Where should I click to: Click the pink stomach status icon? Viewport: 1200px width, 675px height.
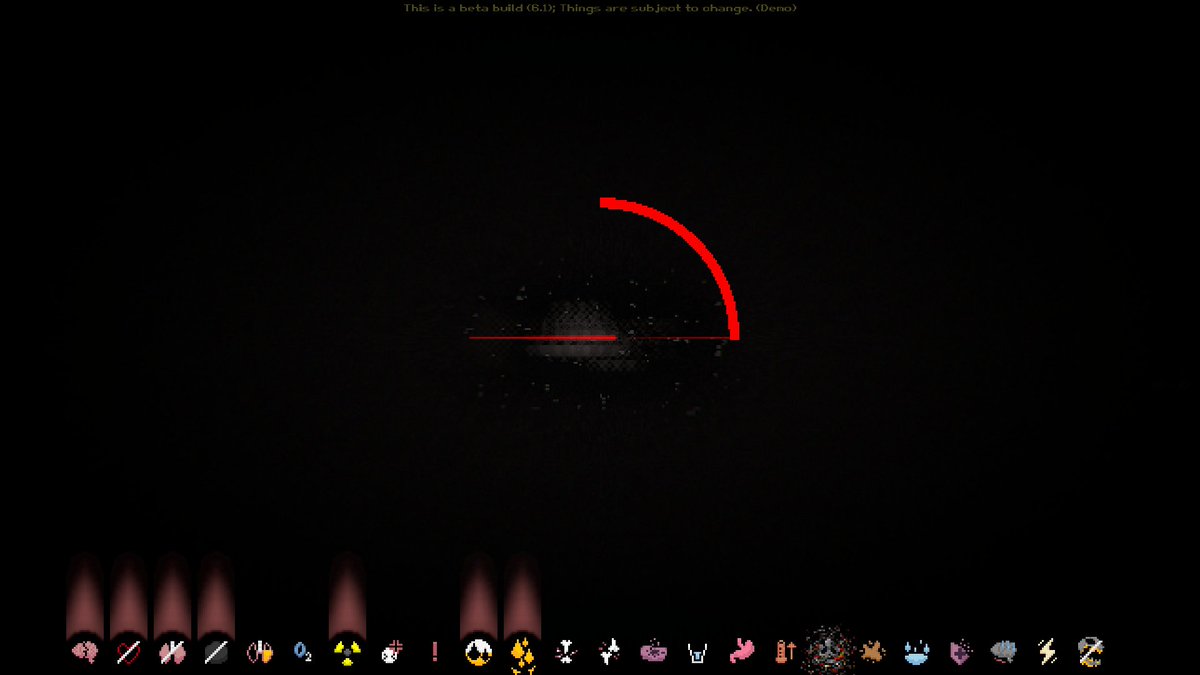point(741,652)
